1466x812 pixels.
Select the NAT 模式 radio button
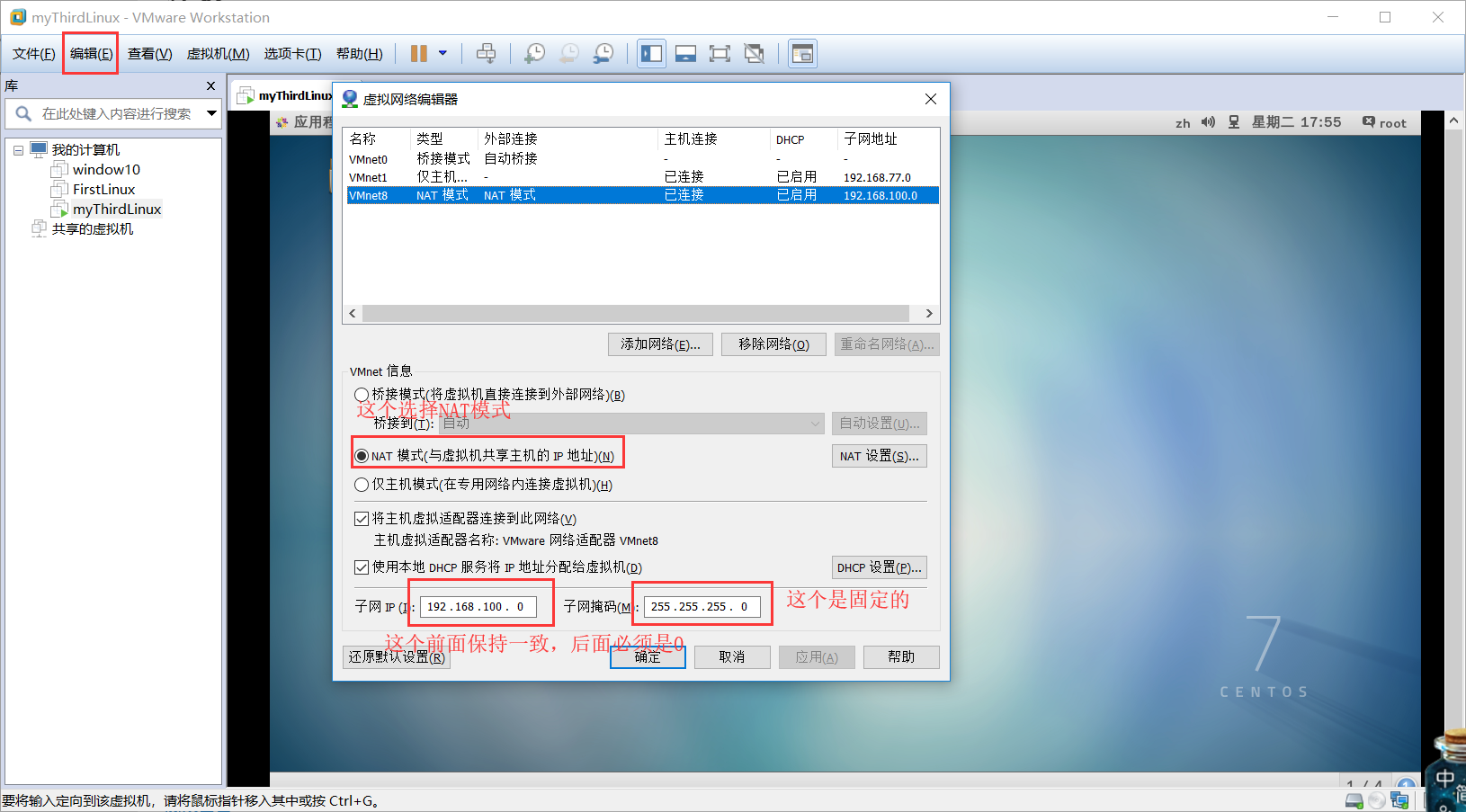tap(362, 456)
